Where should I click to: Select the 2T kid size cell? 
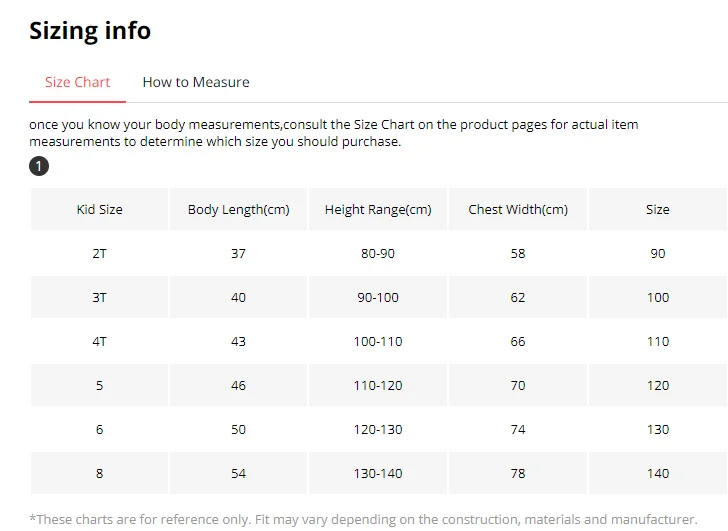[99, 253]
